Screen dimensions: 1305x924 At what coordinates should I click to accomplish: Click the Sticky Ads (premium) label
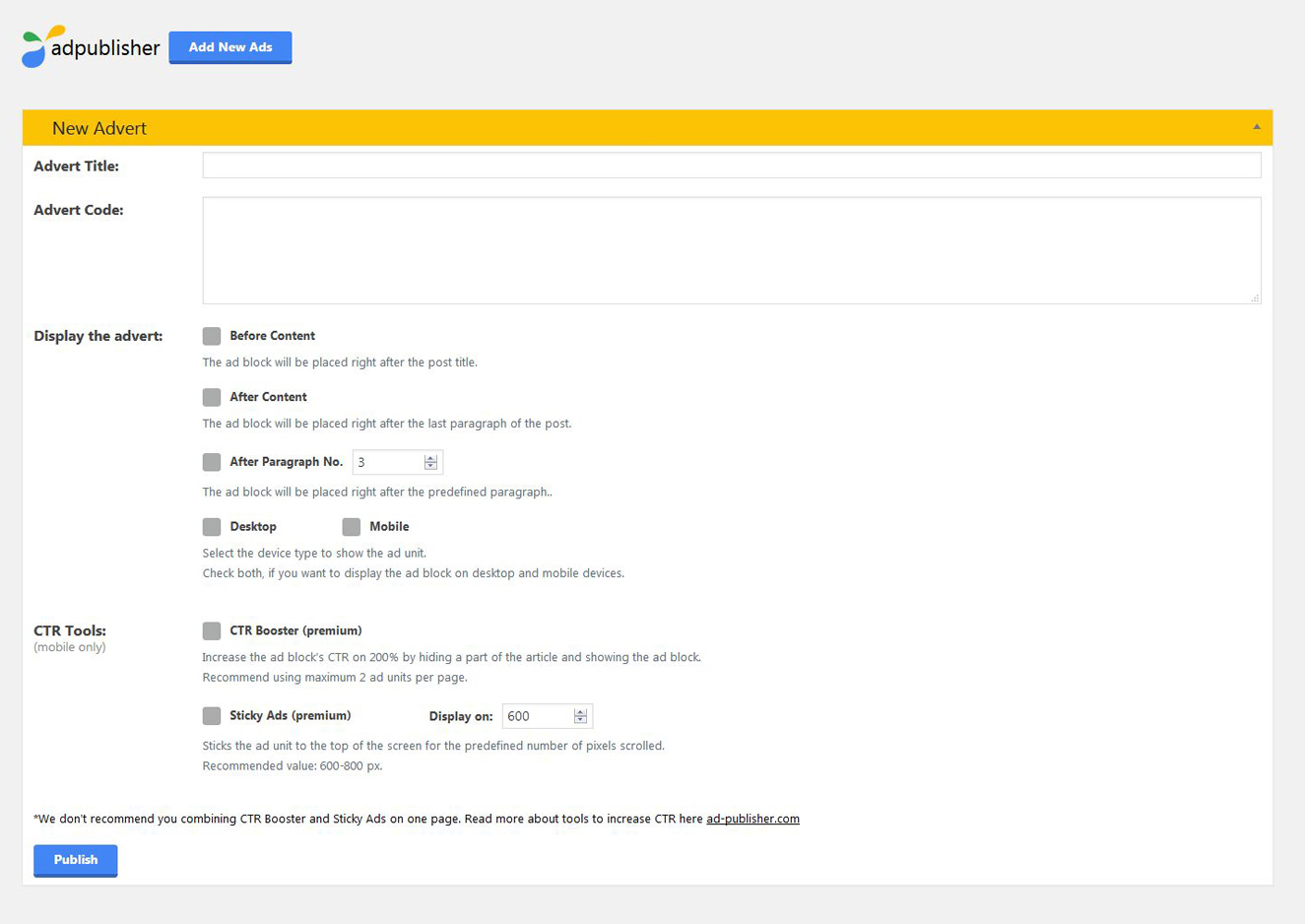tap(291, 715)
